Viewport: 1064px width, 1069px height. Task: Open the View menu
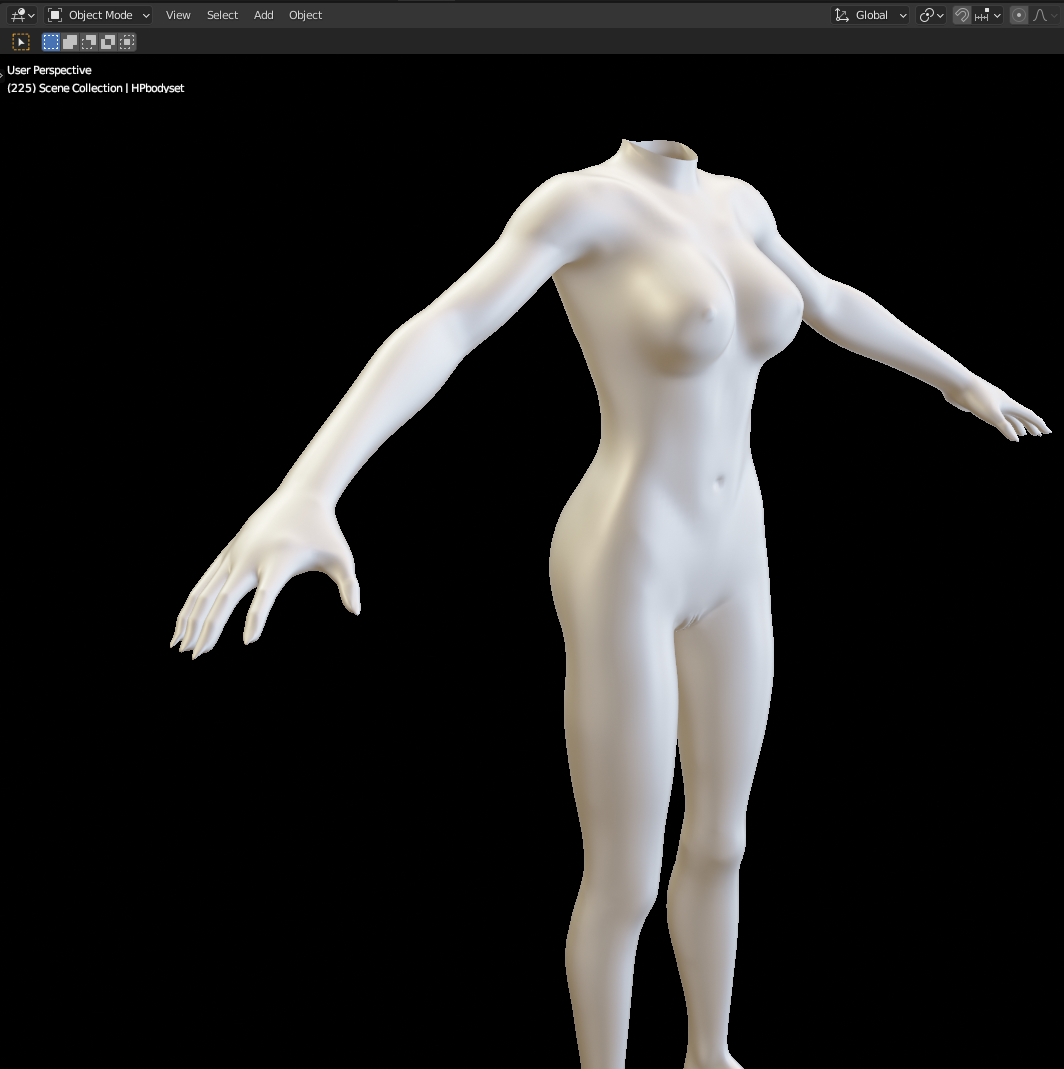tap(178, 15)
